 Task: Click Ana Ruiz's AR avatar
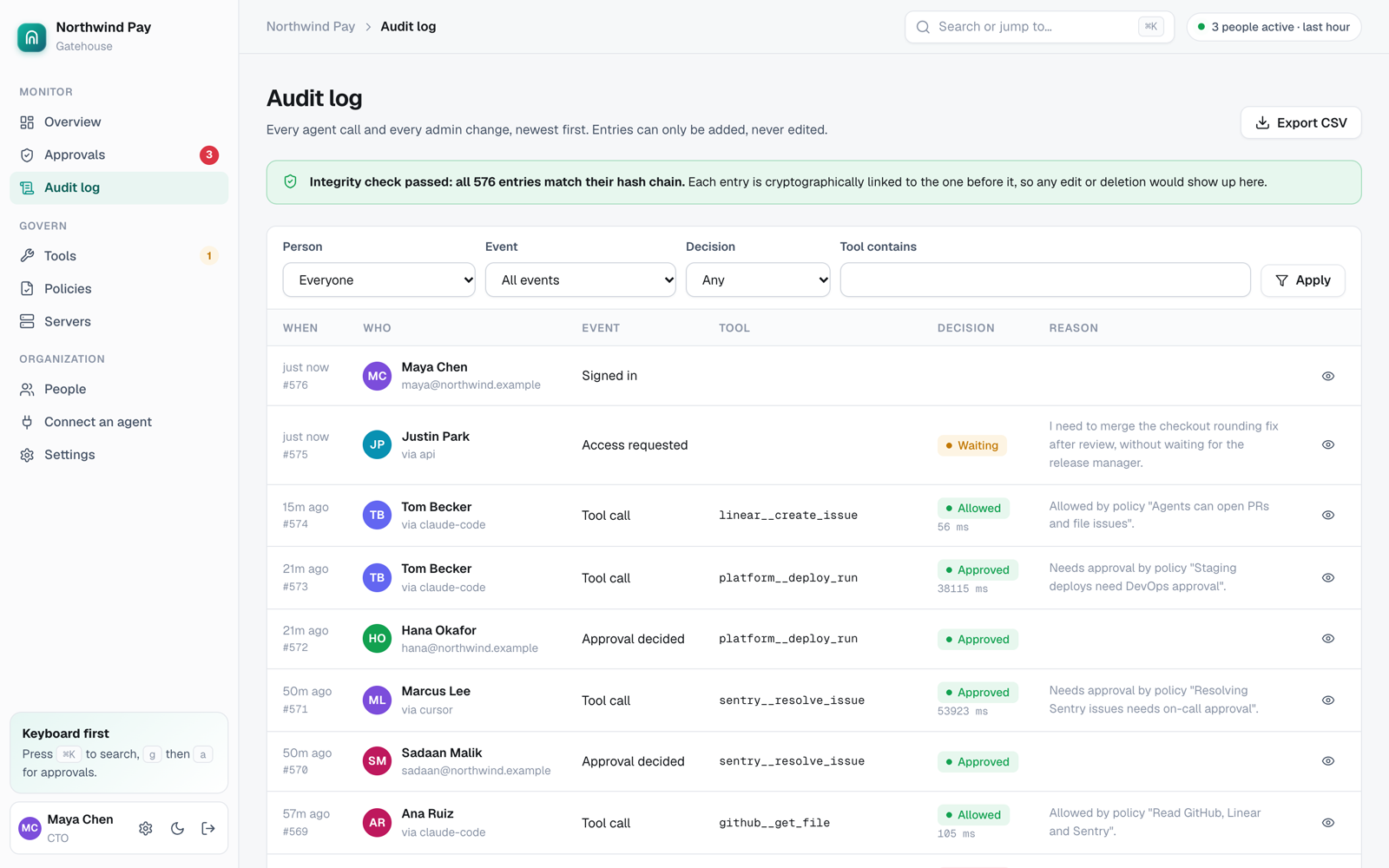377,823
